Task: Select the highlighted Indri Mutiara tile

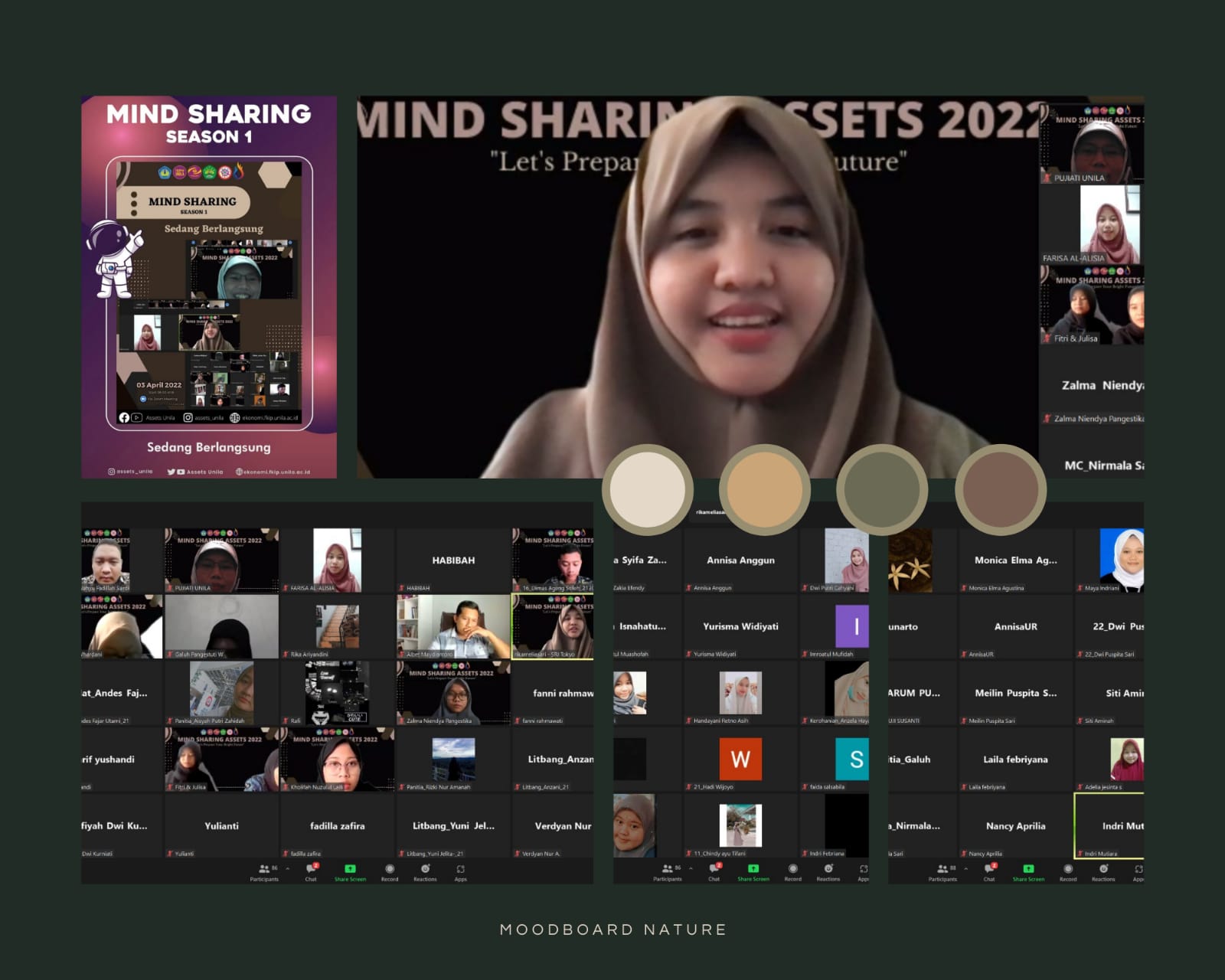Action: coord(1109,825)
